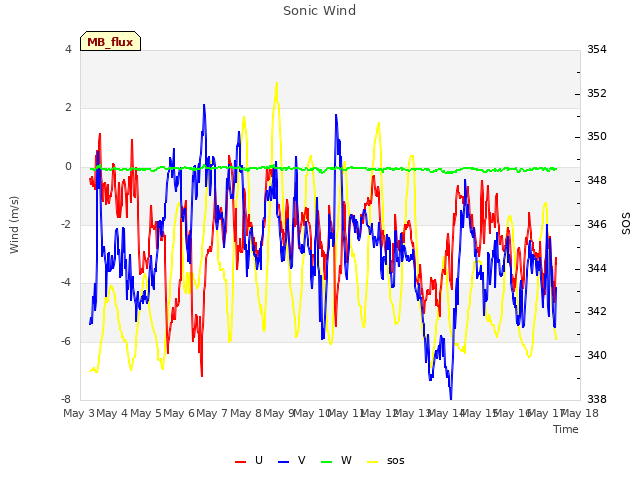Click the May 5 x-axis tick label
Image resolution: width=640 pixels, height=480 pixels.
[146, 413]
